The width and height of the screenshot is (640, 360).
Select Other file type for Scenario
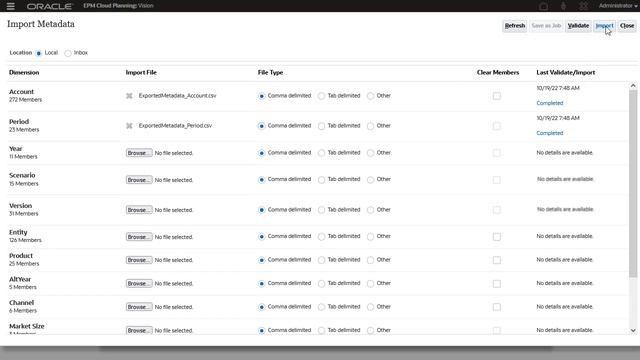coord(370,180)
